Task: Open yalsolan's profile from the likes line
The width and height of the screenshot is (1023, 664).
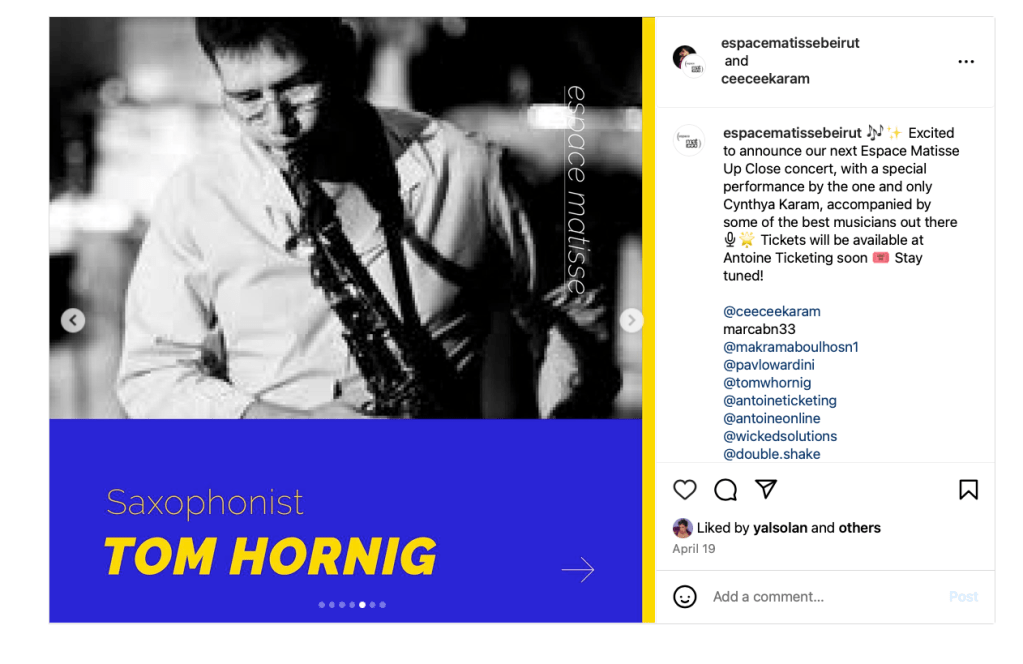Action: tap(780, 528)
